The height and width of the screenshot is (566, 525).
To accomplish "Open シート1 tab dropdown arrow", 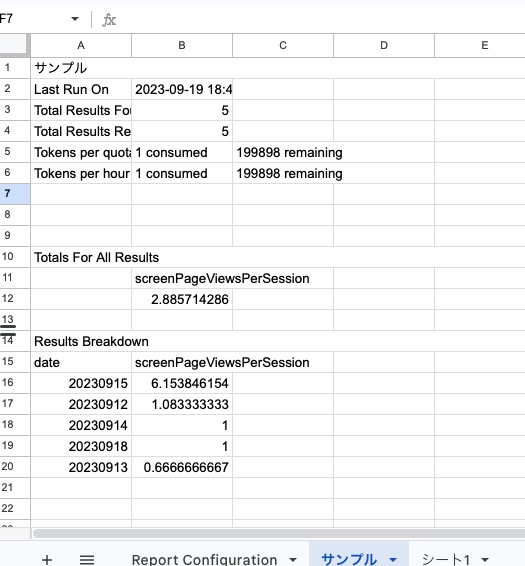I will coord(485,560).
